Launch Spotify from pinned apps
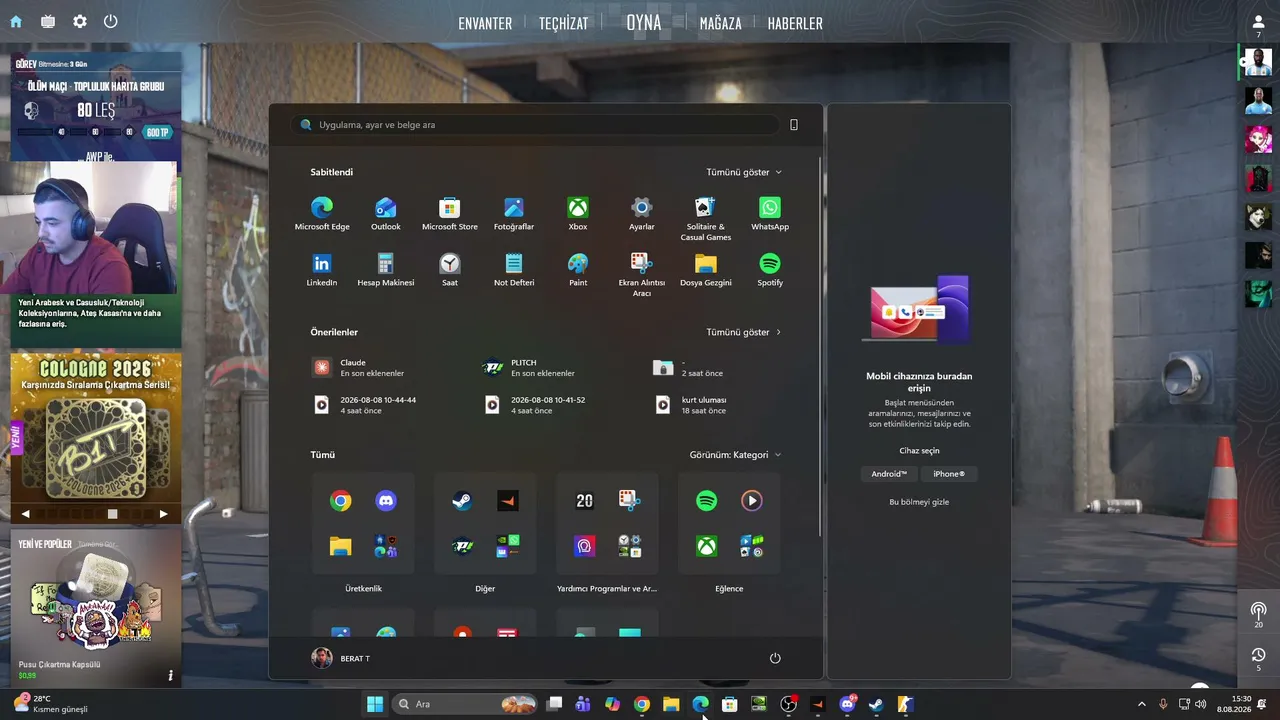 [x=770, y=270]
